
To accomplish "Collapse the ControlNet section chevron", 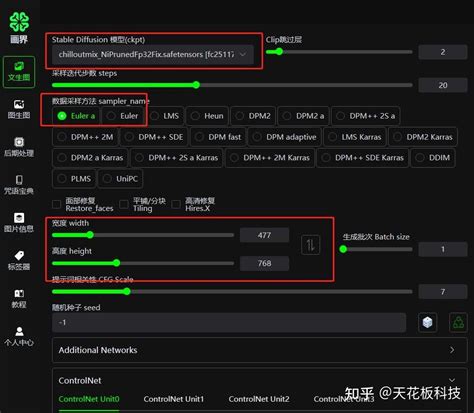I will click(x=452, y=380).
